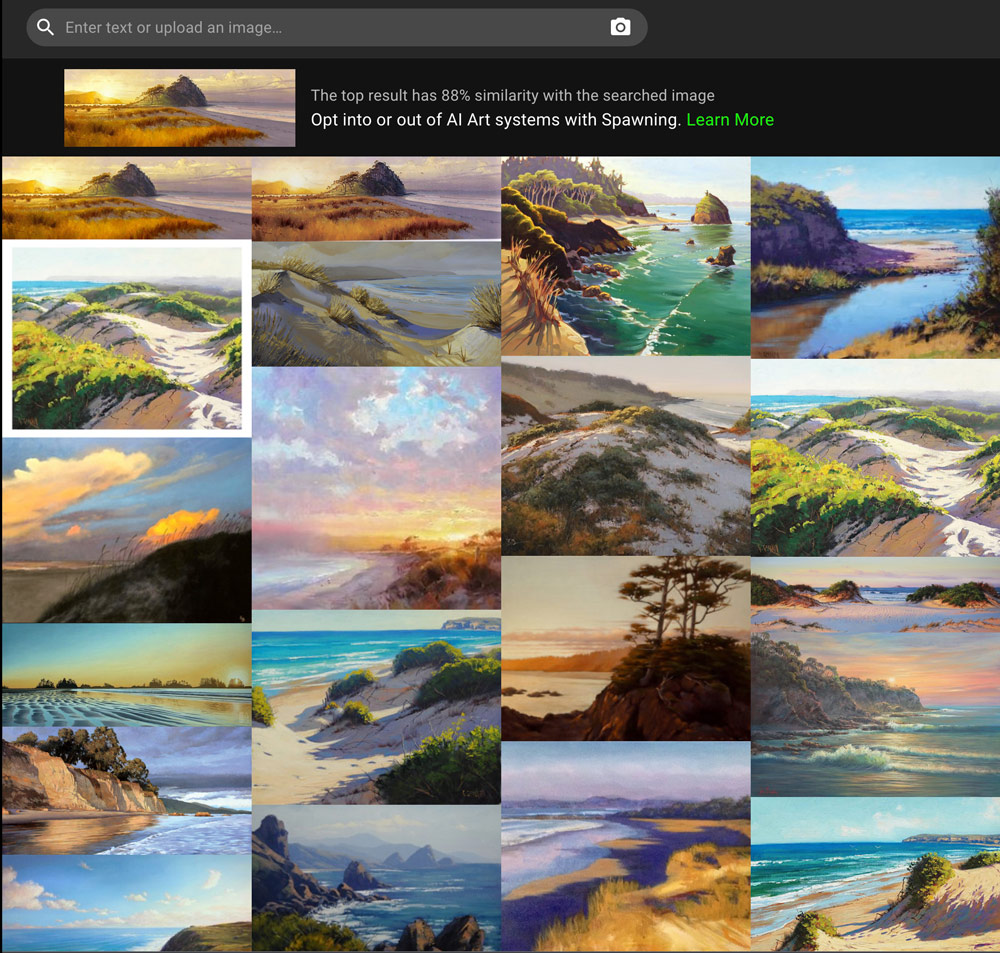The height and width of the screenshot is (953, 1000).
Task: Open the pale scrubby dune hillside painting
Action: [626, 456]
